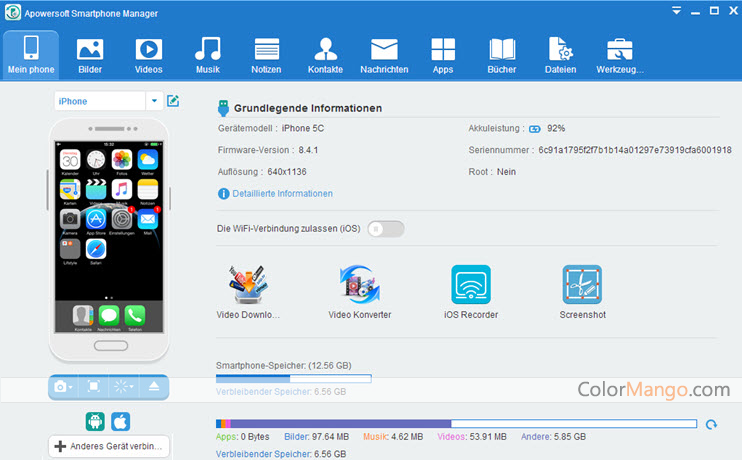This screenshot has height=460, width=742.
Task: Take a device screenshot with camera button
Action: [61, 387]
